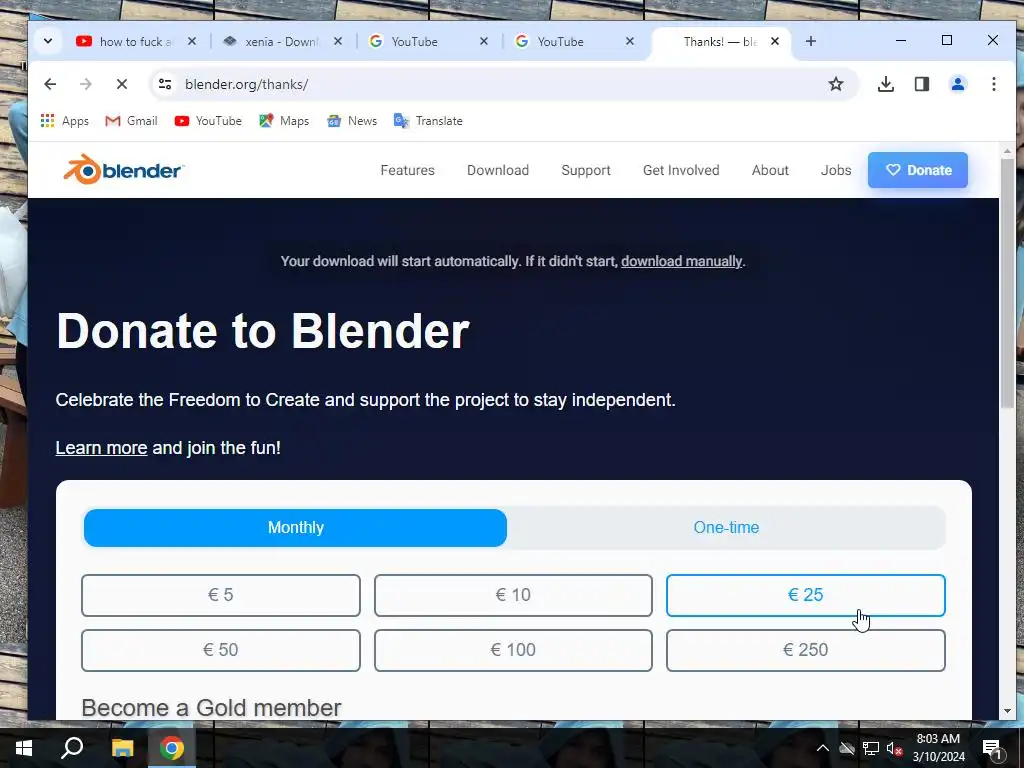1024x768 pixels.
Task: Click the blue Donate button
Action: pos(918,170)
